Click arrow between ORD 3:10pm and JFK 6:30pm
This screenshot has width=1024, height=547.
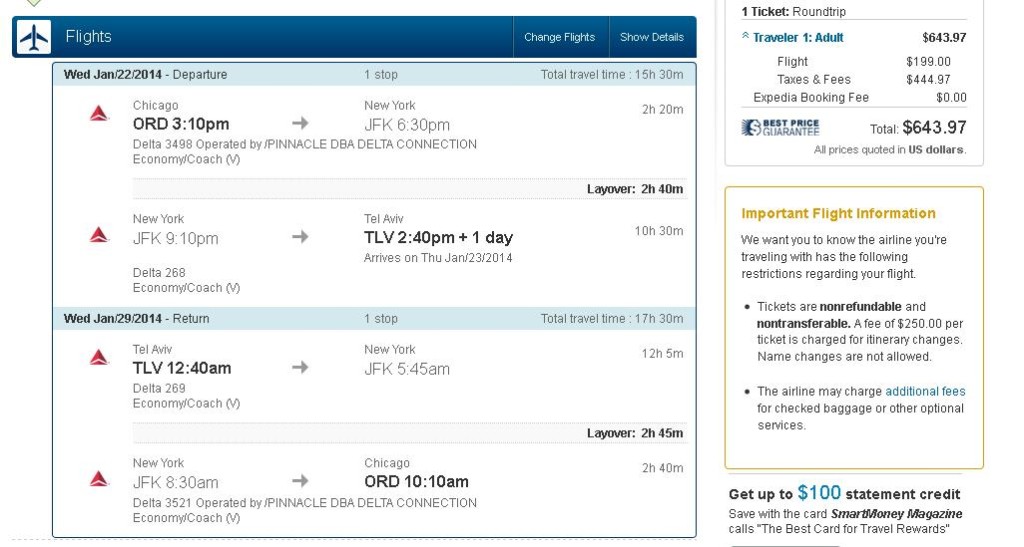point(300,123)
